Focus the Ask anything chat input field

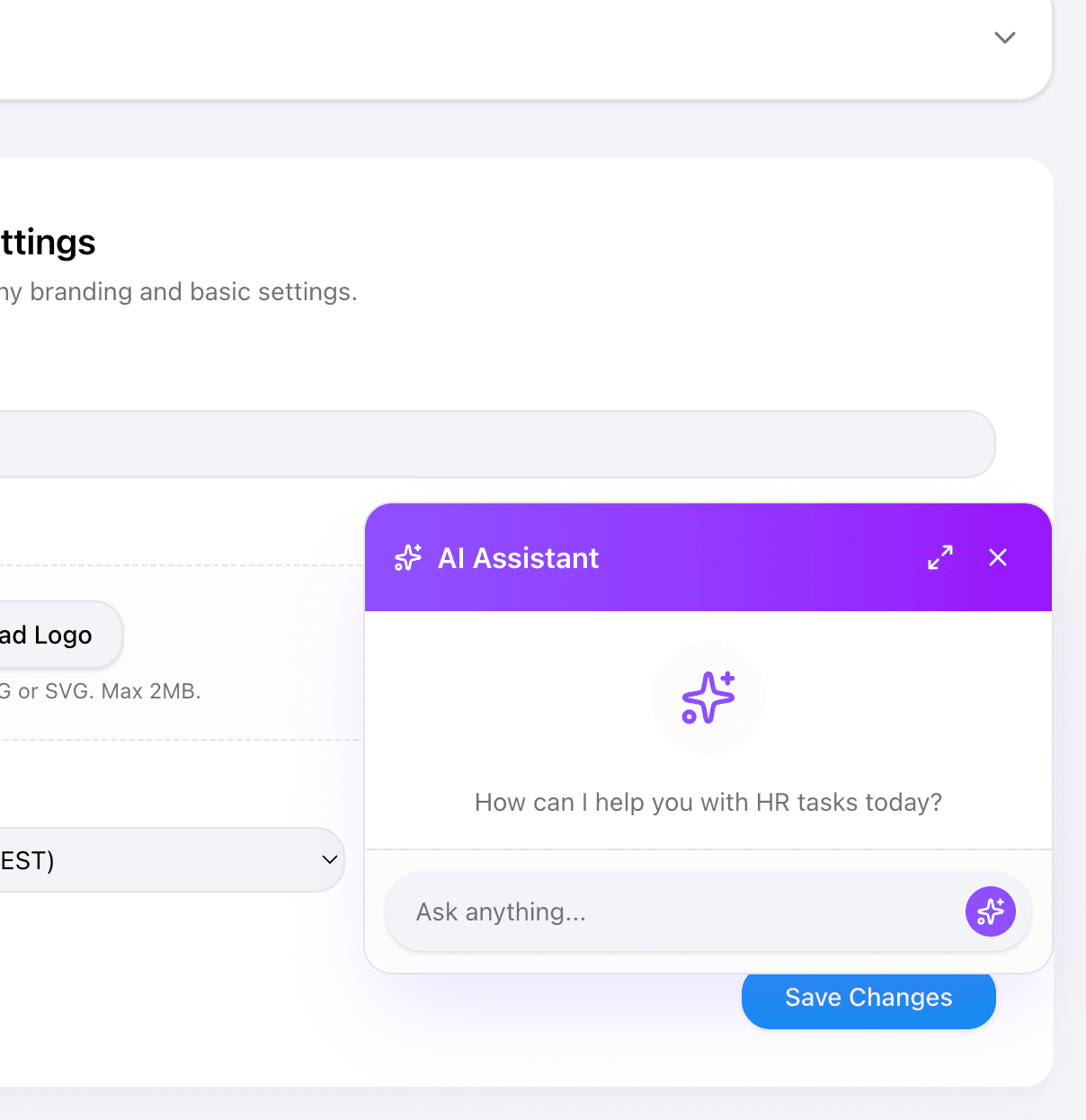coord(629,911)
